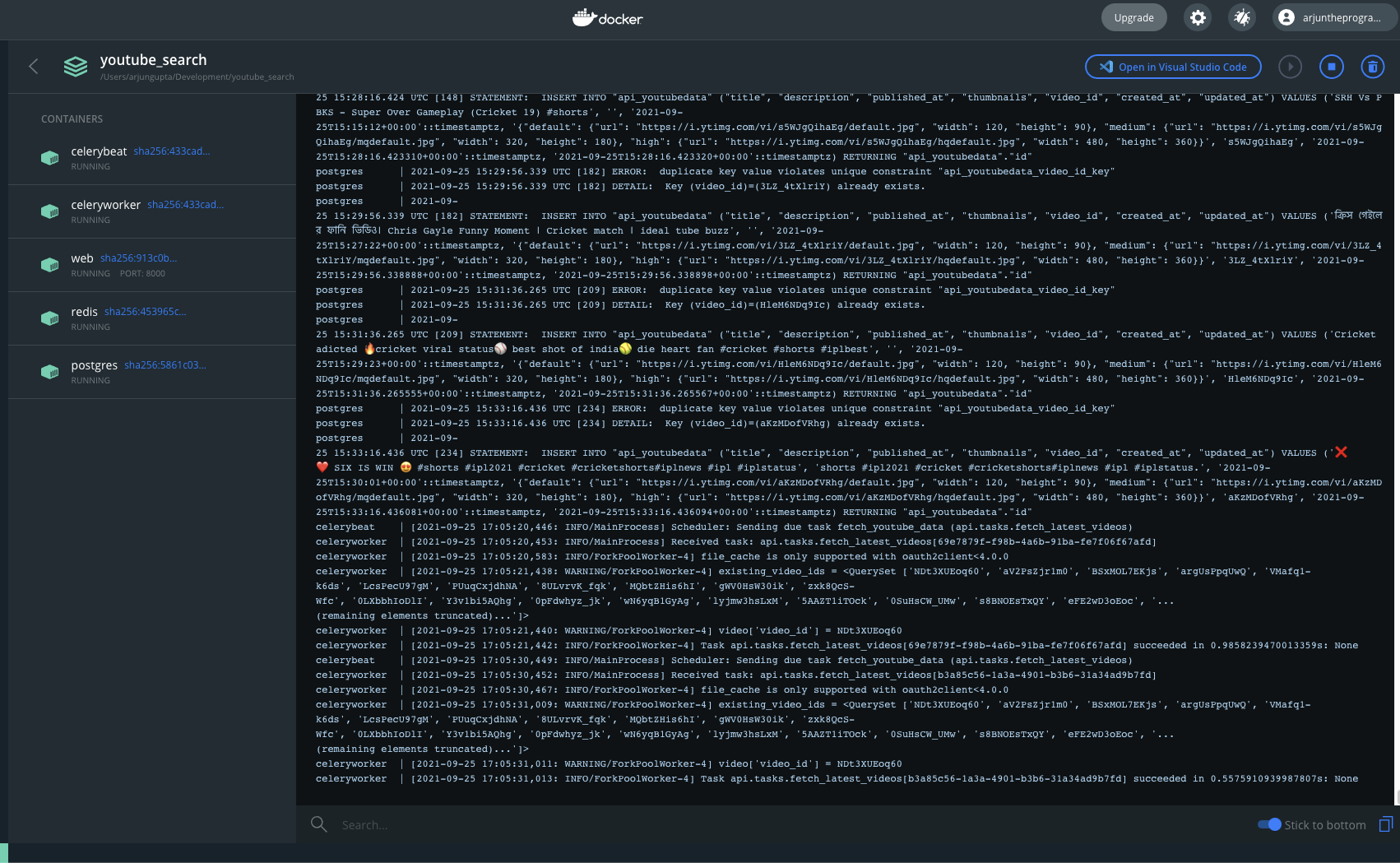Click the CONTAINERS section heading
Image resolution: width=1400 pixels, height=863 pixels.
(72, 119)
